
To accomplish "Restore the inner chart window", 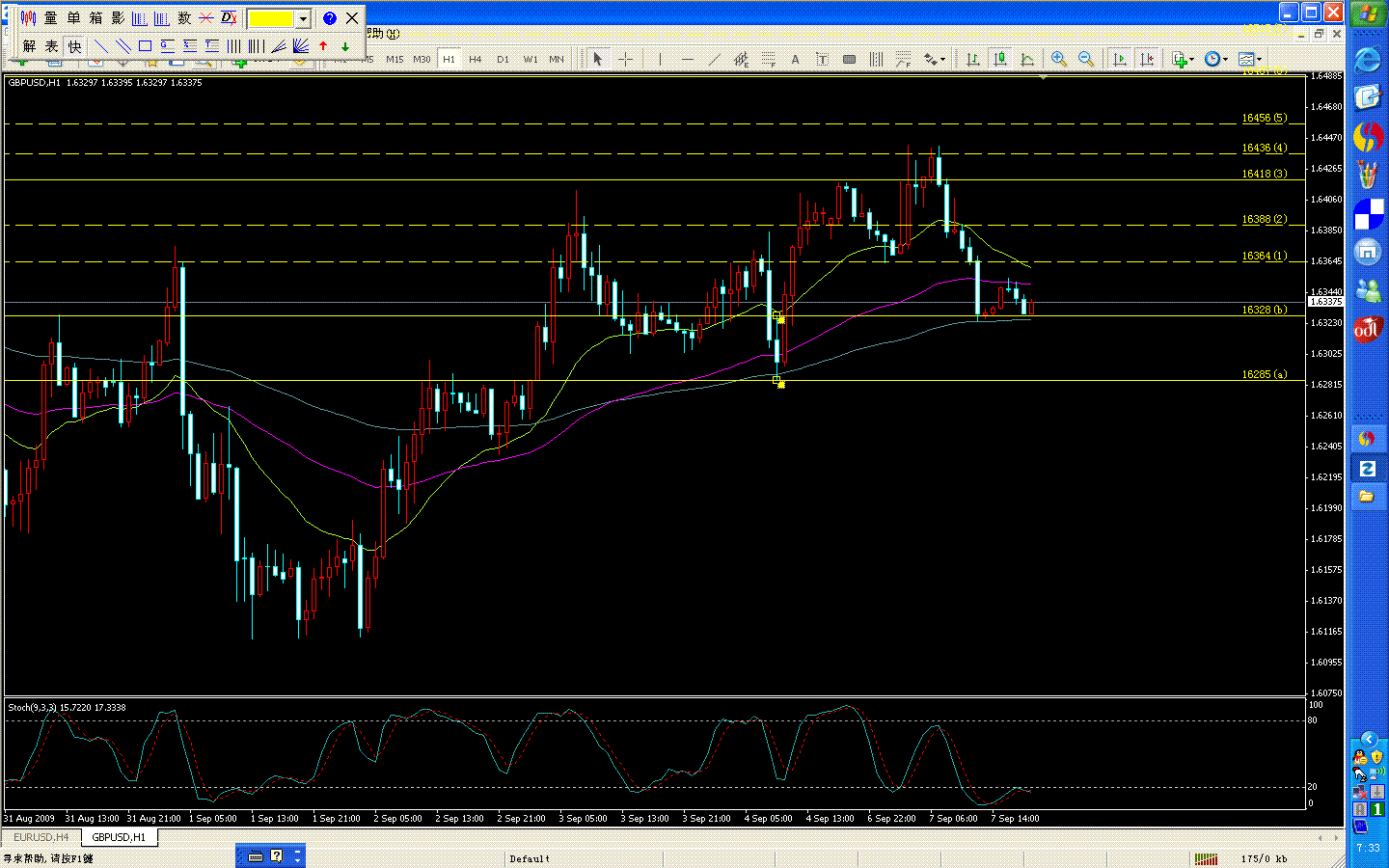I will (x=1319, y=34).
